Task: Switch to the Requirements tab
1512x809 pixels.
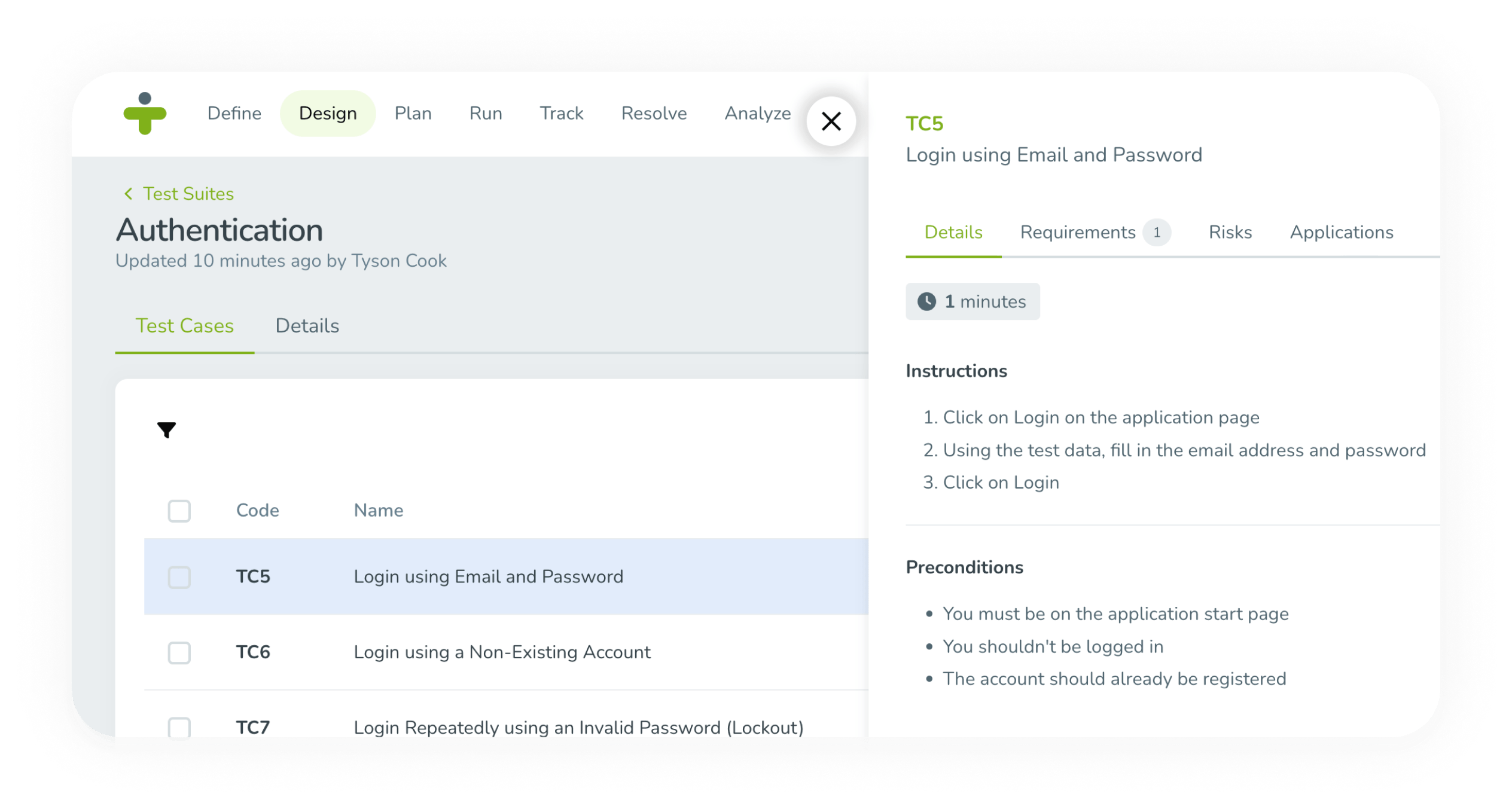Action: point(1079,233)
